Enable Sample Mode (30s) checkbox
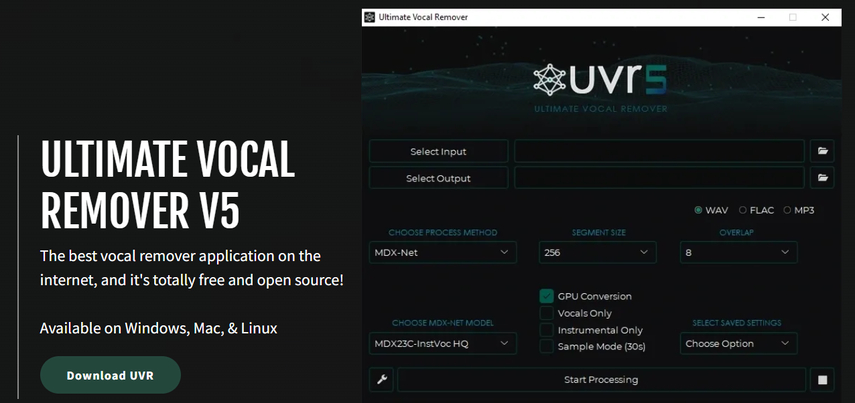Image resolution: width=855 pixels, height=403 pixels. (x=546, y=346)
